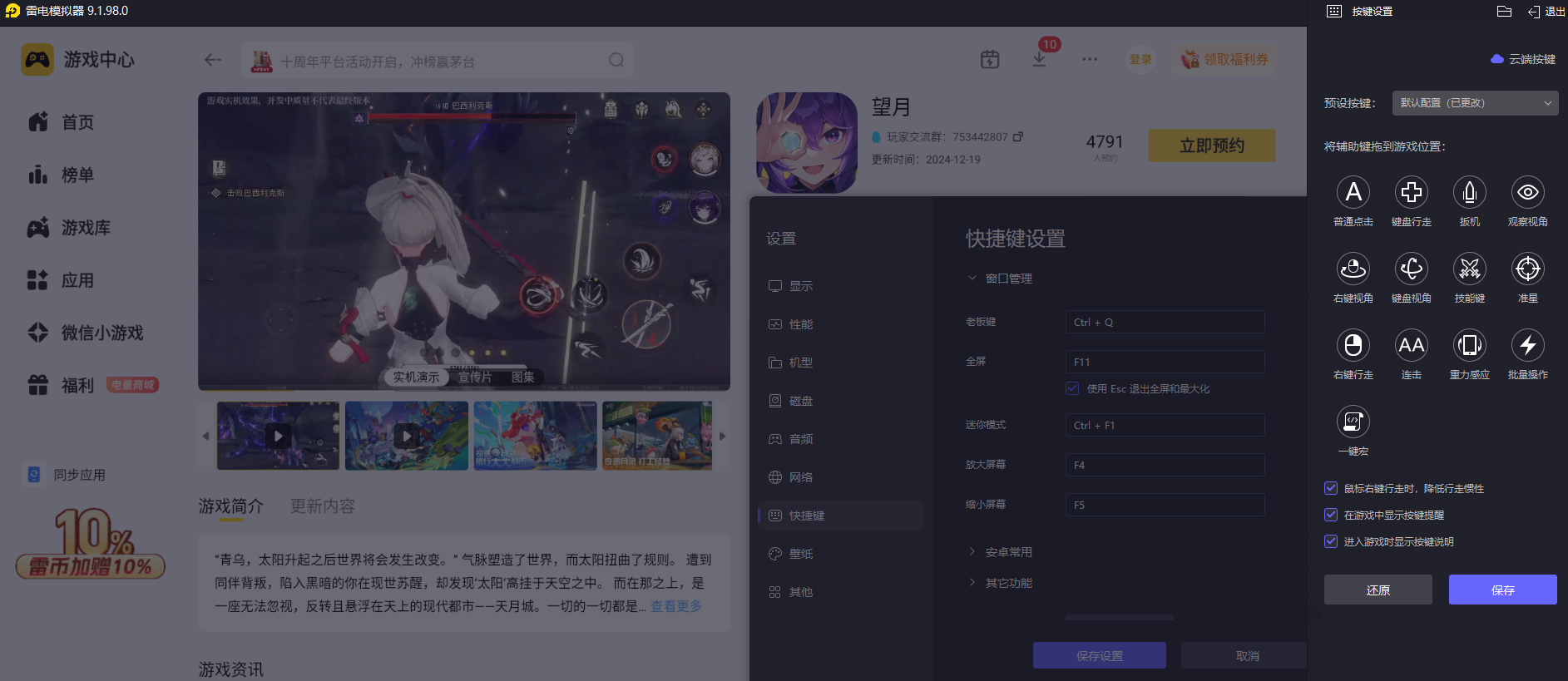Click the 还原 restore button
The height and width of the screenshot is (681, 1568).
[1378, 590]
